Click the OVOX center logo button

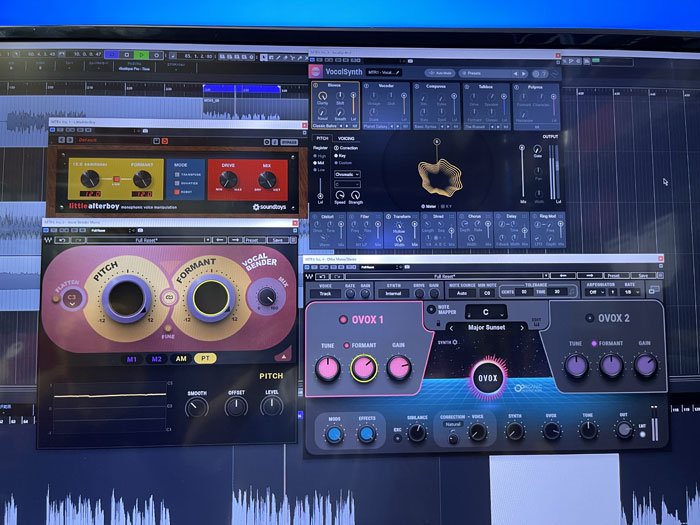click(x=488, y=379)
